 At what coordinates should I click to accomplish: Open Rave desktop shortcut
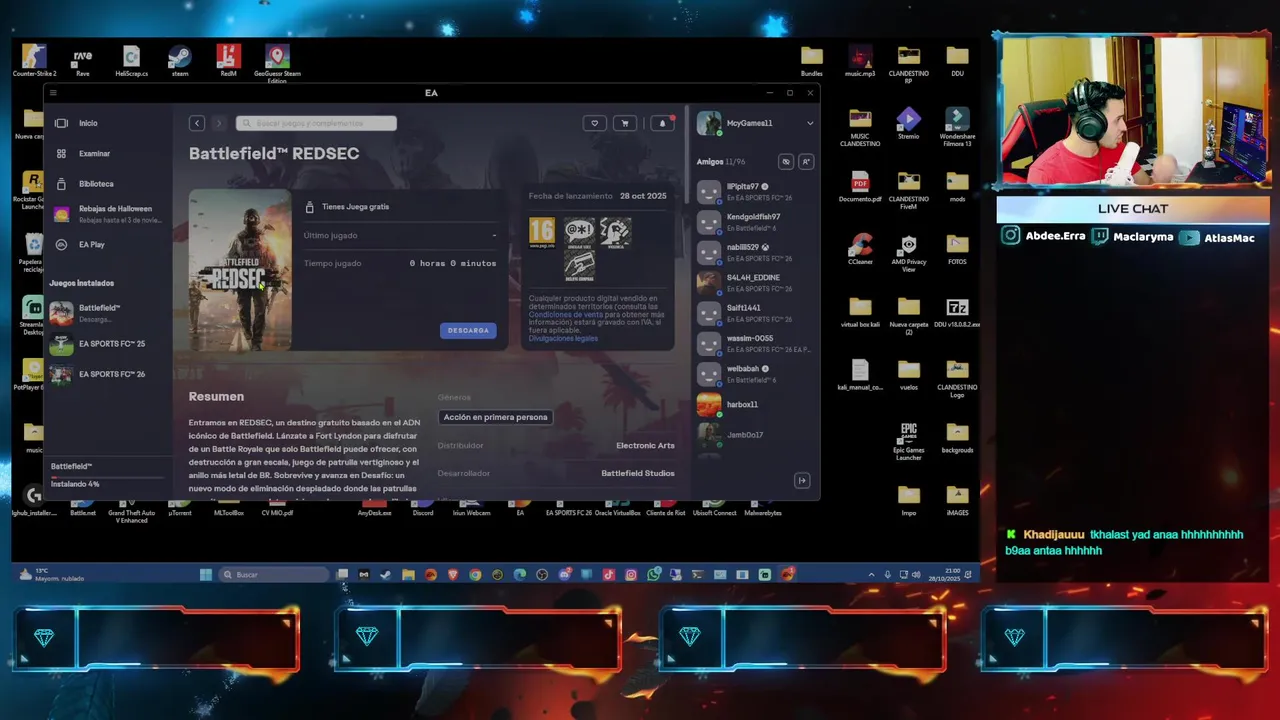pos(83,61)
